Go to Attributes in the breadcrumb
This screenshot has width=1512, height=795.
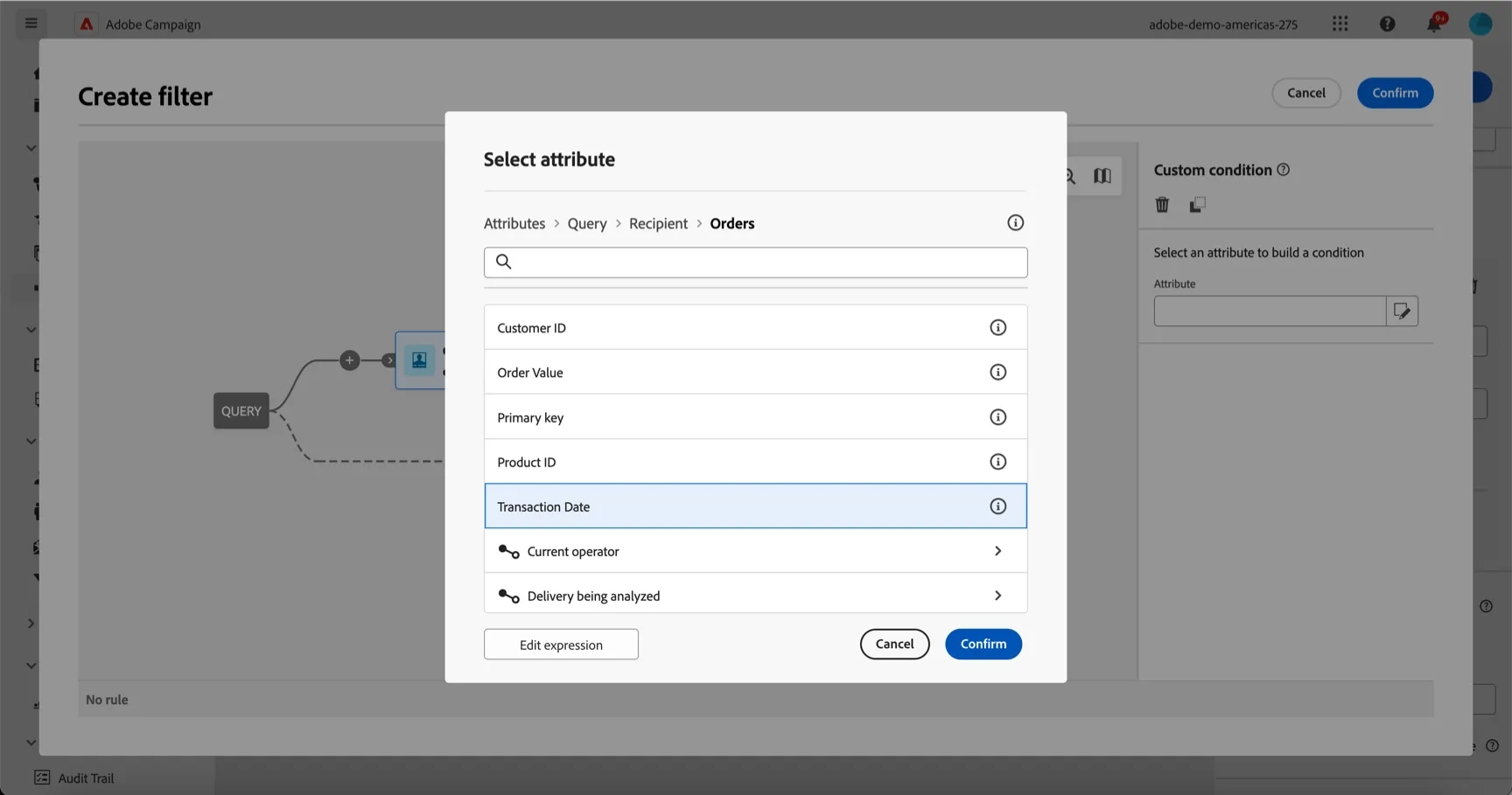tap(514, 223)
